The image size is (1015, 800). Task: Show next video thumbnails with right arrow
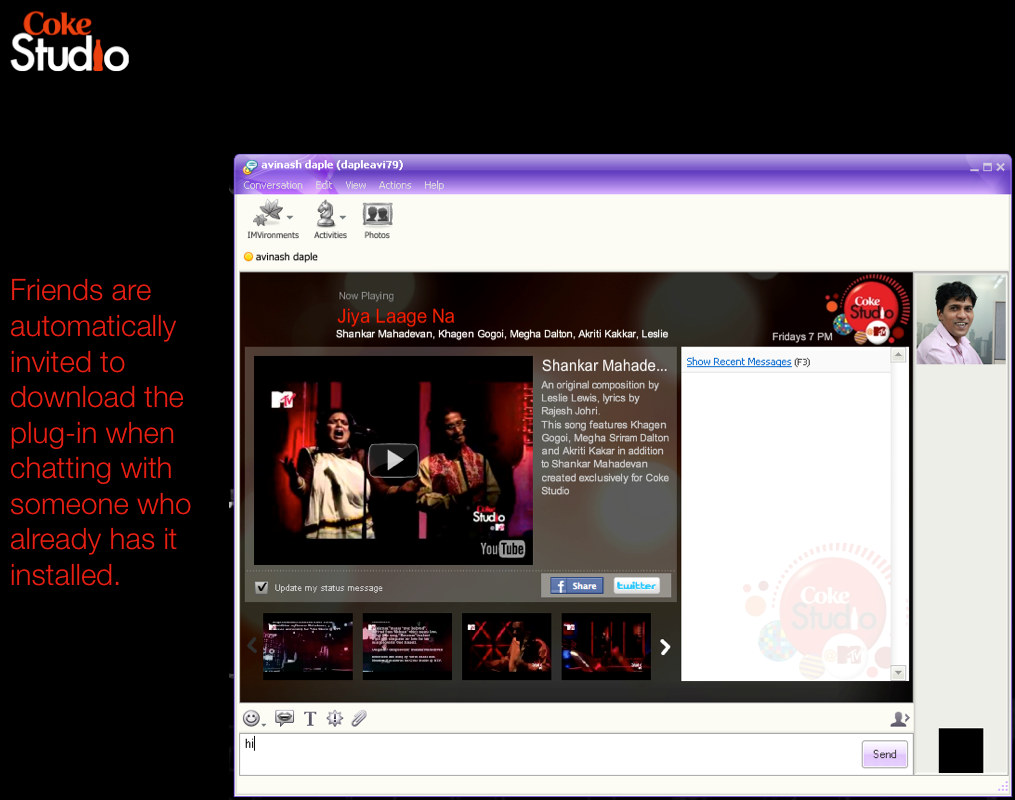665,647
